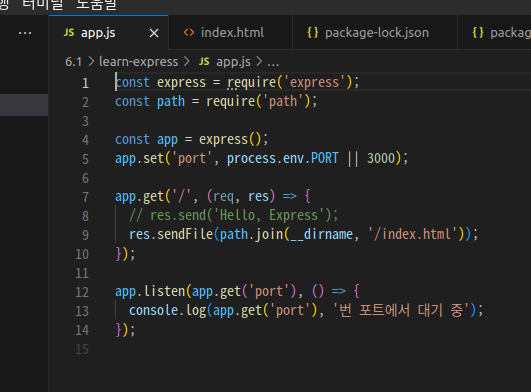The image size is (531, 392).
Task: Click line number 9 in the gutter
Action: [x=85, y=235]
